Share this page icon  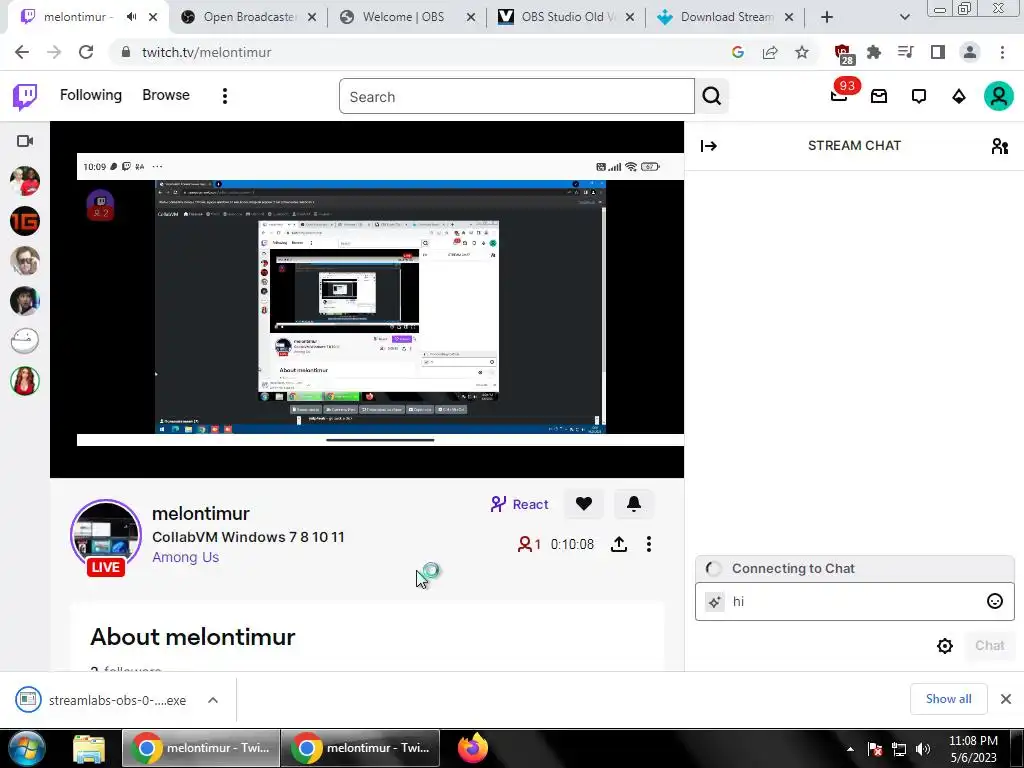point(770,52)
